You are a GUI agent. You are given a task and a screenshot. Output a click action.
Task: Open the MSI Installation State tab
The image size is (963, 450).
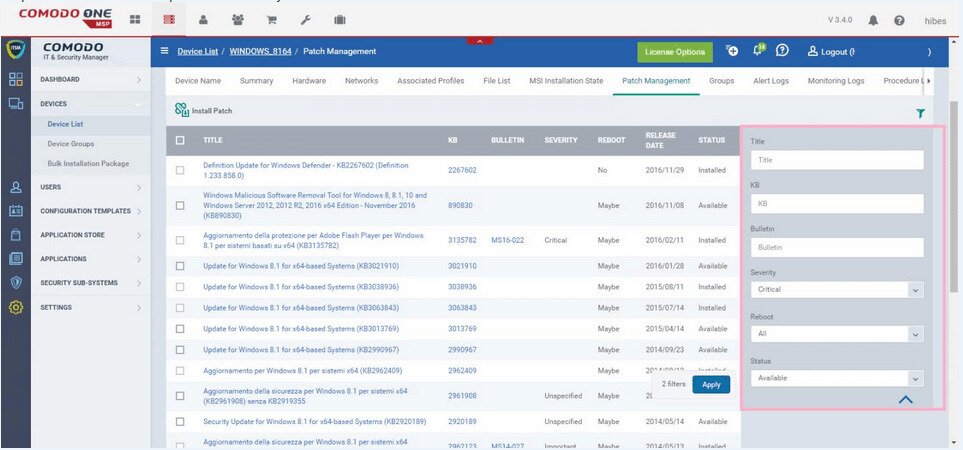pos(566,81)
